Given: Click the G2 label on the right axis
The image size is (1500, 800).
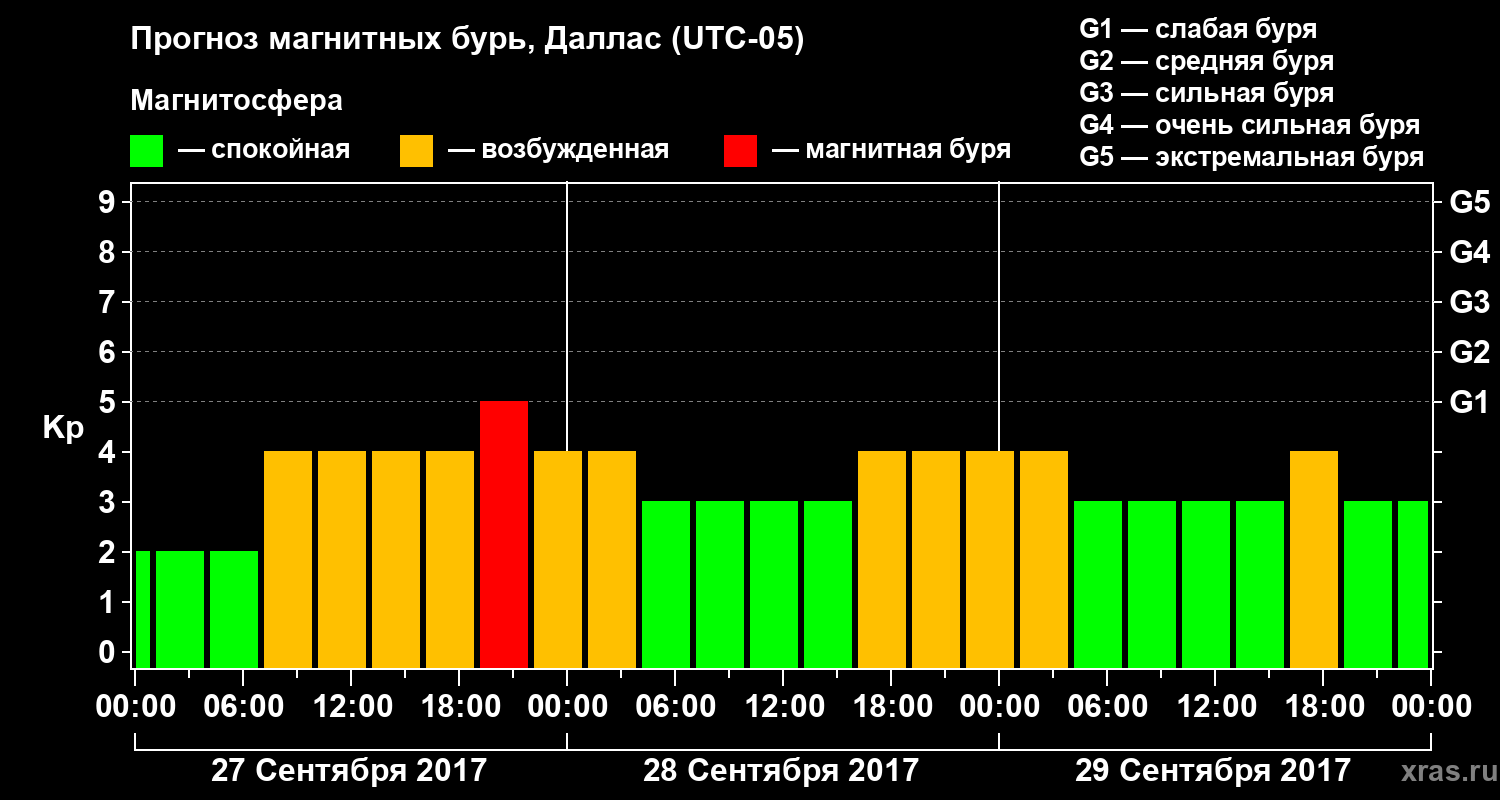Looking at the screenshot, I should [x=1470, y=352].
